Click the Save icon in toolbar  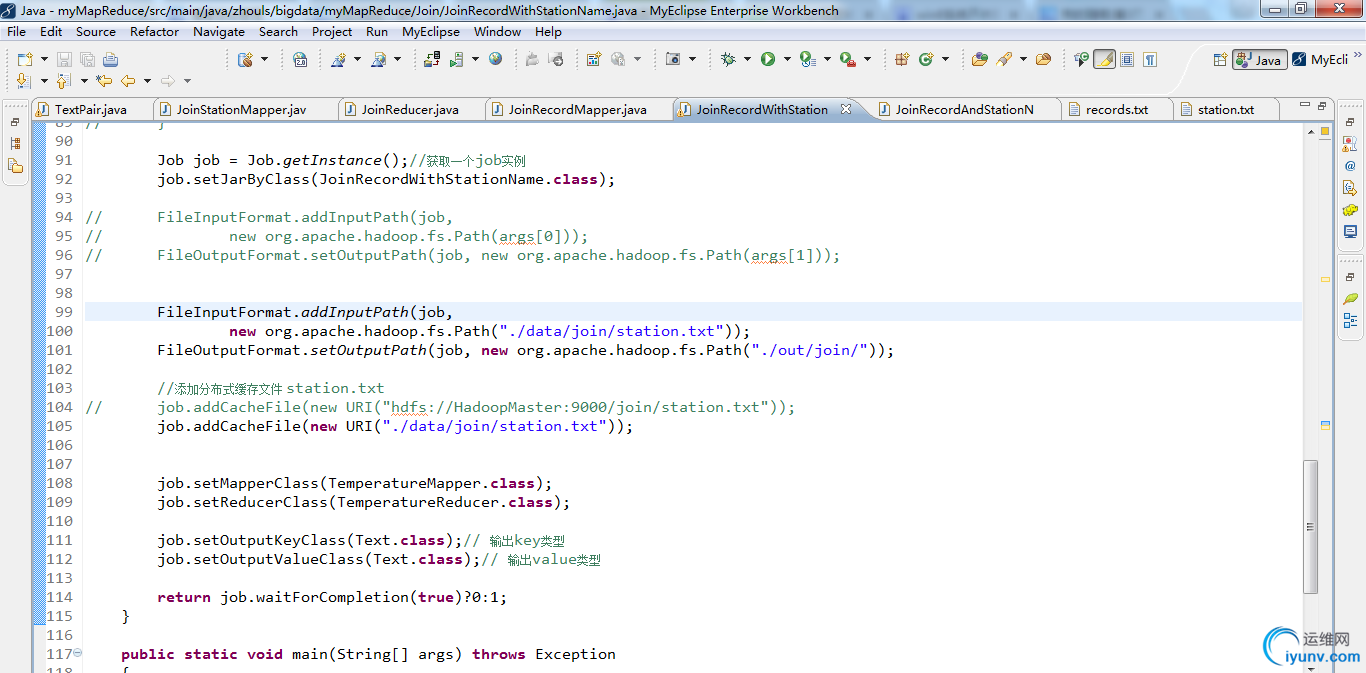[64, 59]
